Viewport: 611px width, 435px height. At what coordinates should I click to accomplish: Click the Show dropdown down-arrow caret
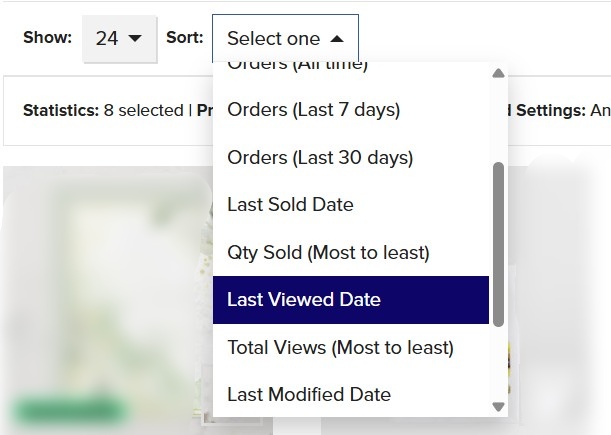click(135, 38)
